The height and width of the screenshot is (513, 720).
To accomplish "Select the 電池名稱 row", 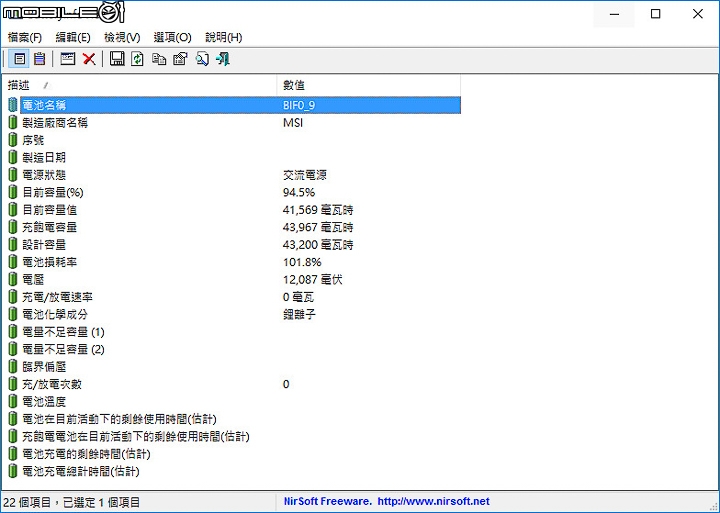I will click(x=234, y=105).
